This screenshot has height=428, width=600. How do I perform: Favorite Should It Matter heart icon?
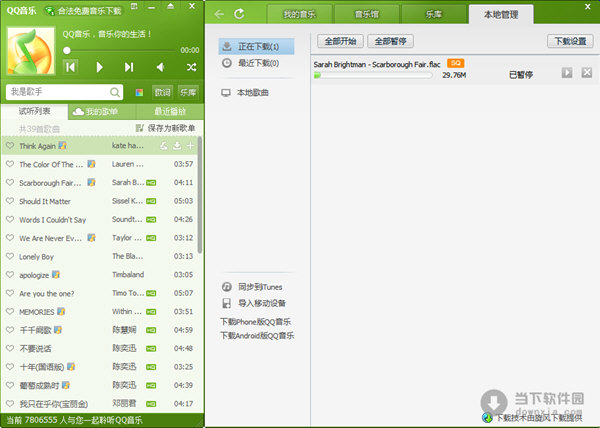click(10, 201)
